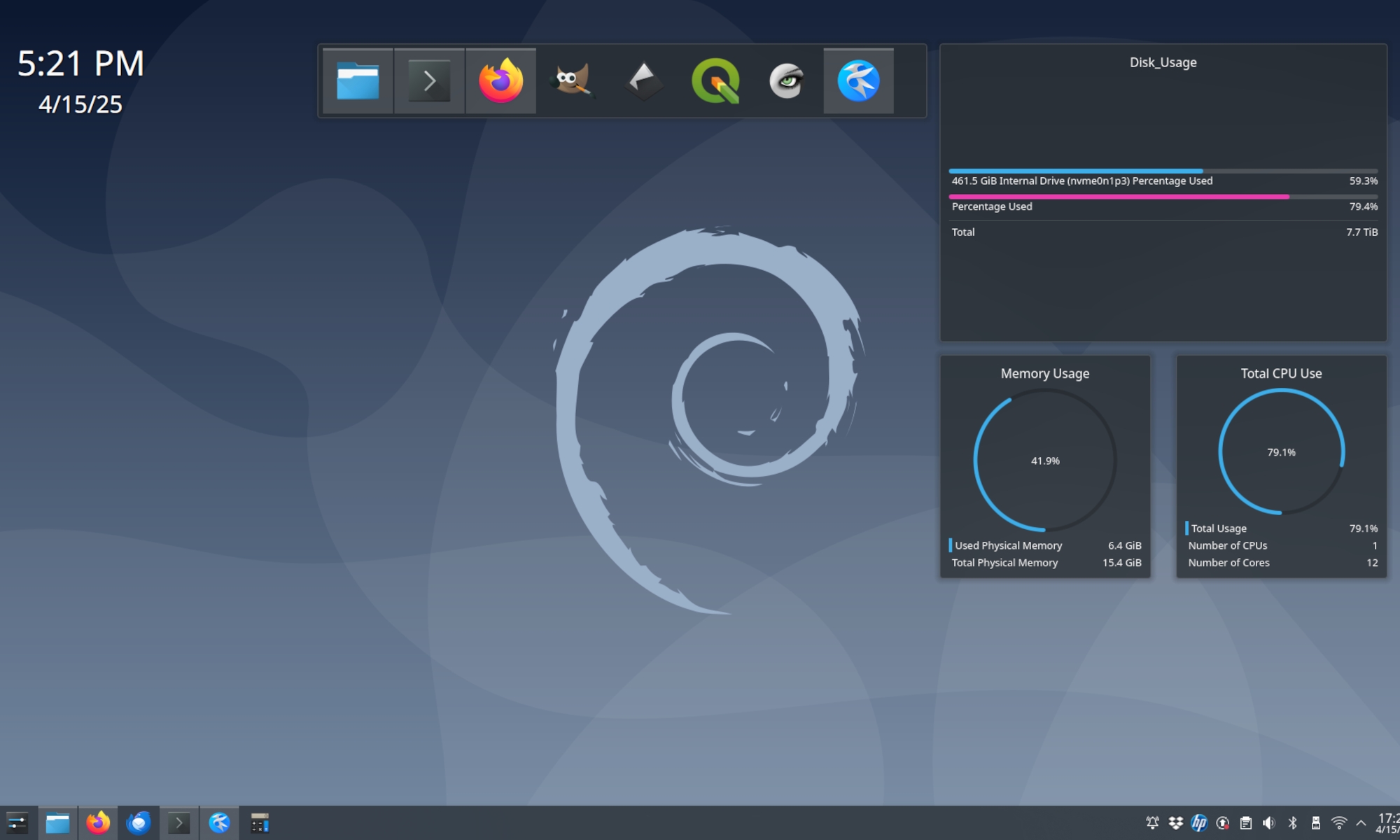Open Thunderbird mail from the taskbar
Viewport: 1400px width, 840px height.
[139, 823]
